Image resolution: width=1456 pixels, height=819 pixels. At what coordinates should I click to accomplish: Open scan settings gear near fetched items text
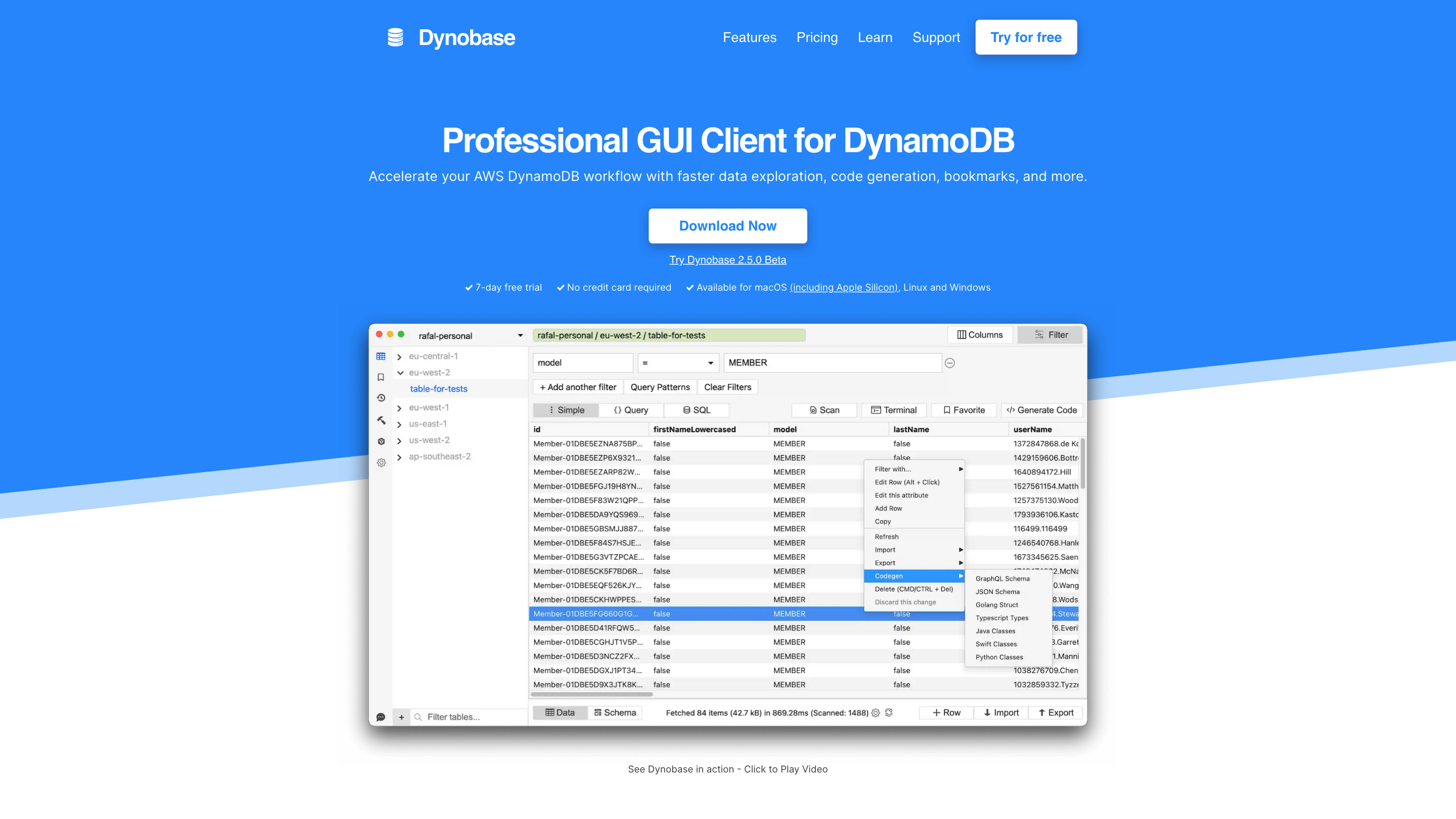coord(876,713)
